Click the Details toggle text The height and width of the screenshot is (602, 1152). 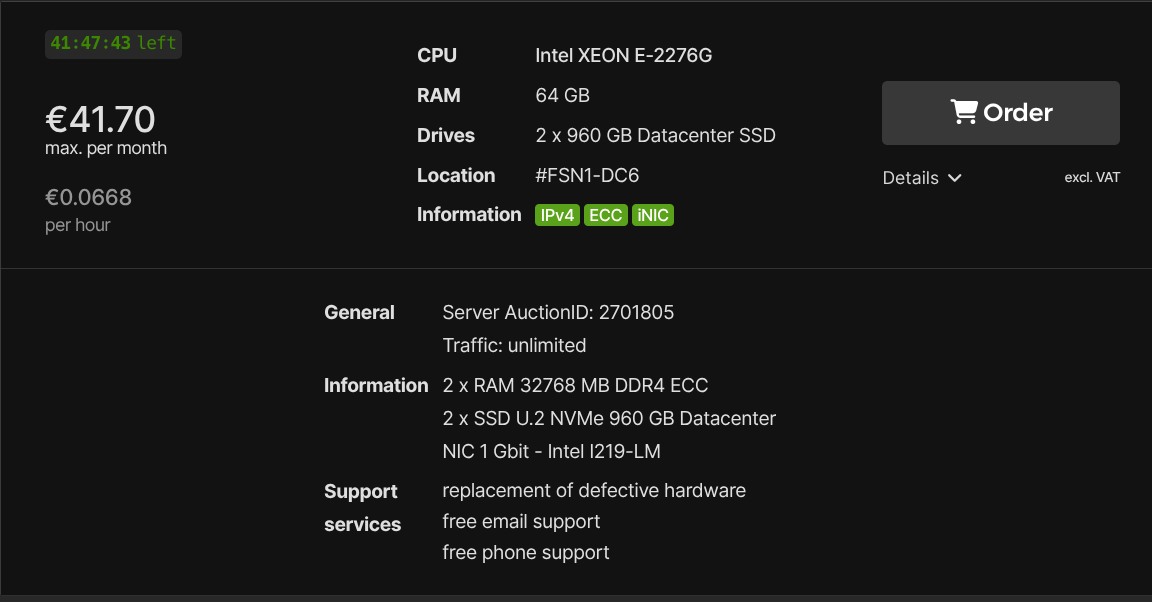[x=910, y=178]
